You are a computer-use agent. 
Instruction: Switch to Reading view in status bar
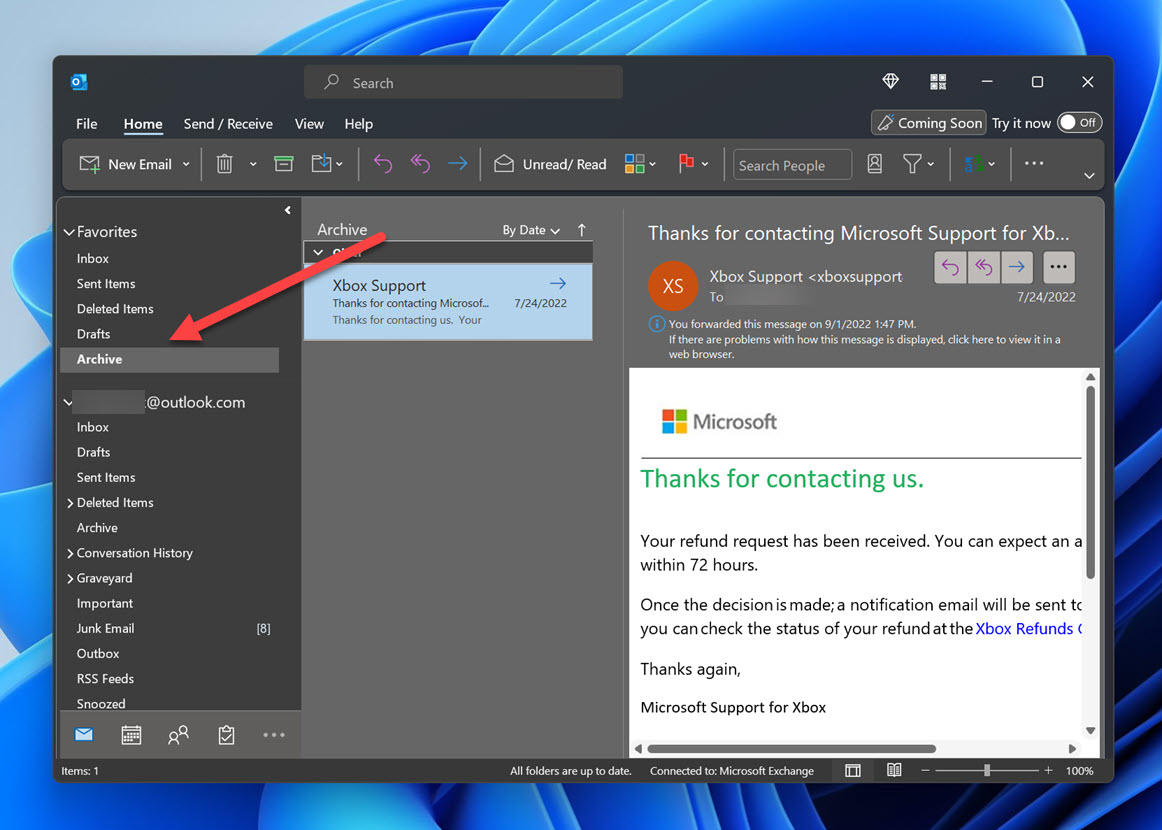[x=894, y=771]
